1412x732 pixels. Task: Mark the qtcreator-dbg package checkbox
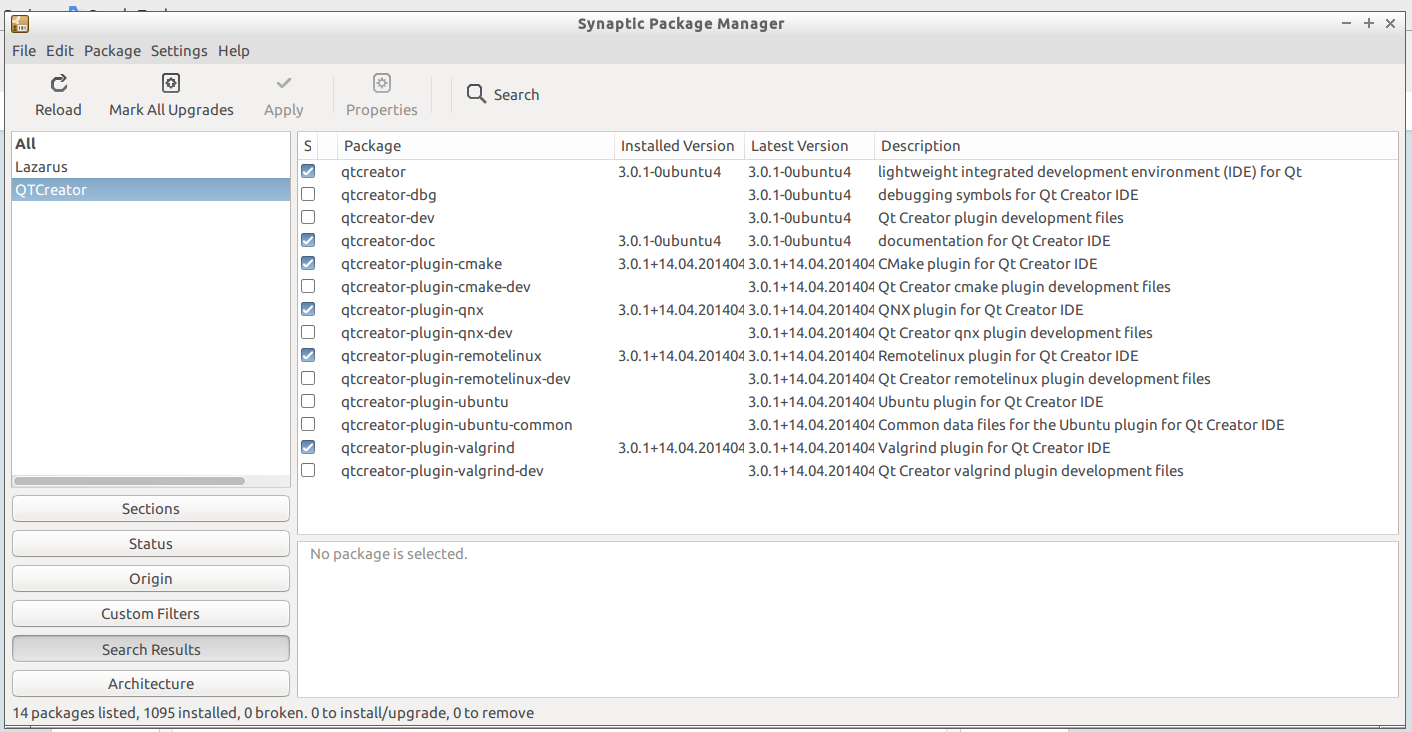click(308, 194)
